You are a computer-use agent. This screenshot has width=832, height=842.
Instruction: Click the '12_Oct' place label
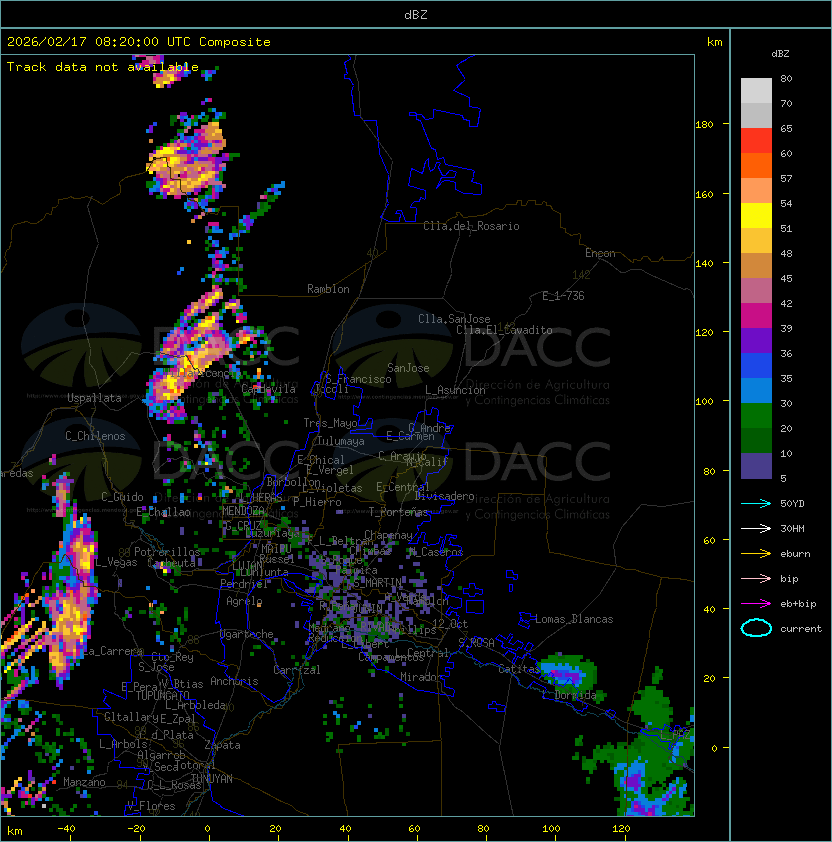[450, 624]
